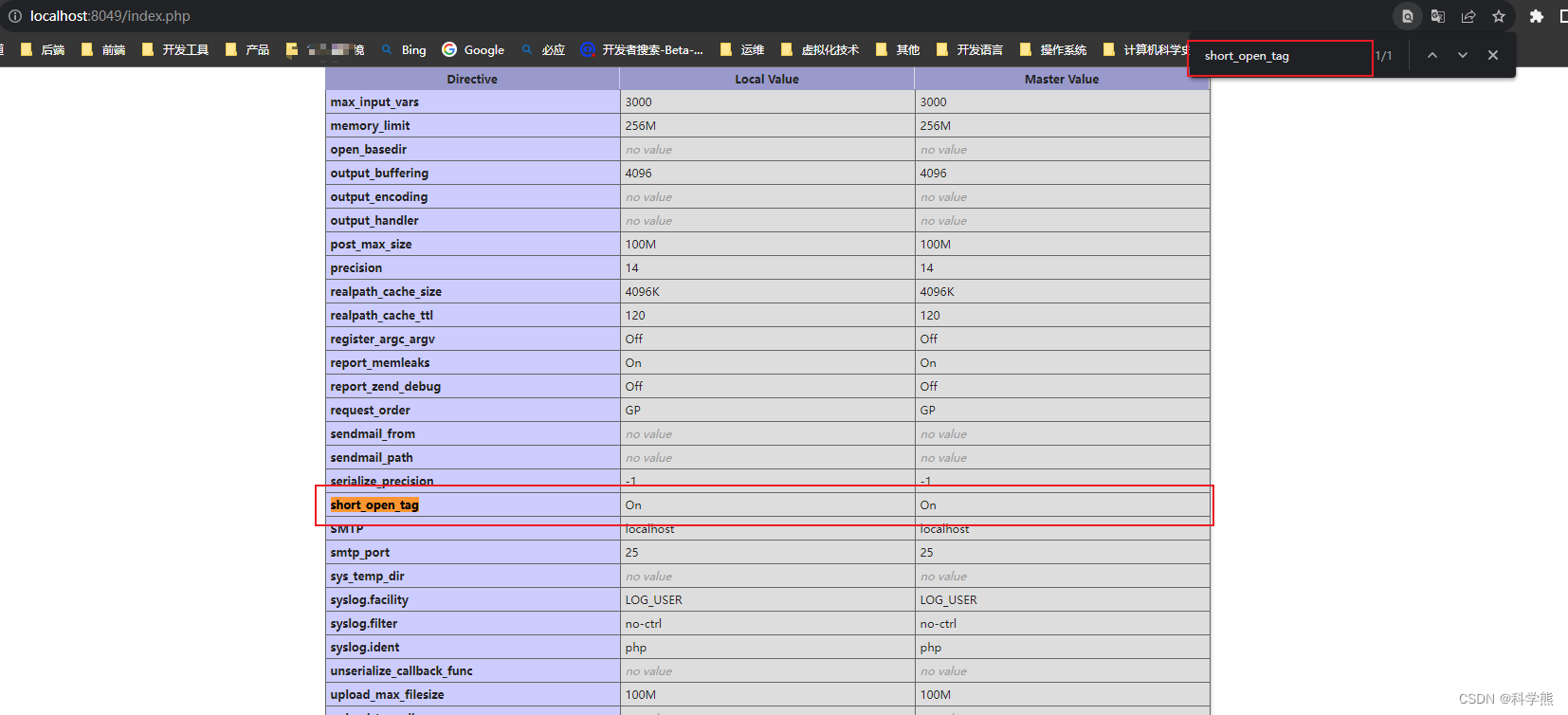Click the syslog.facility directive cell

[x=472, y=599]
